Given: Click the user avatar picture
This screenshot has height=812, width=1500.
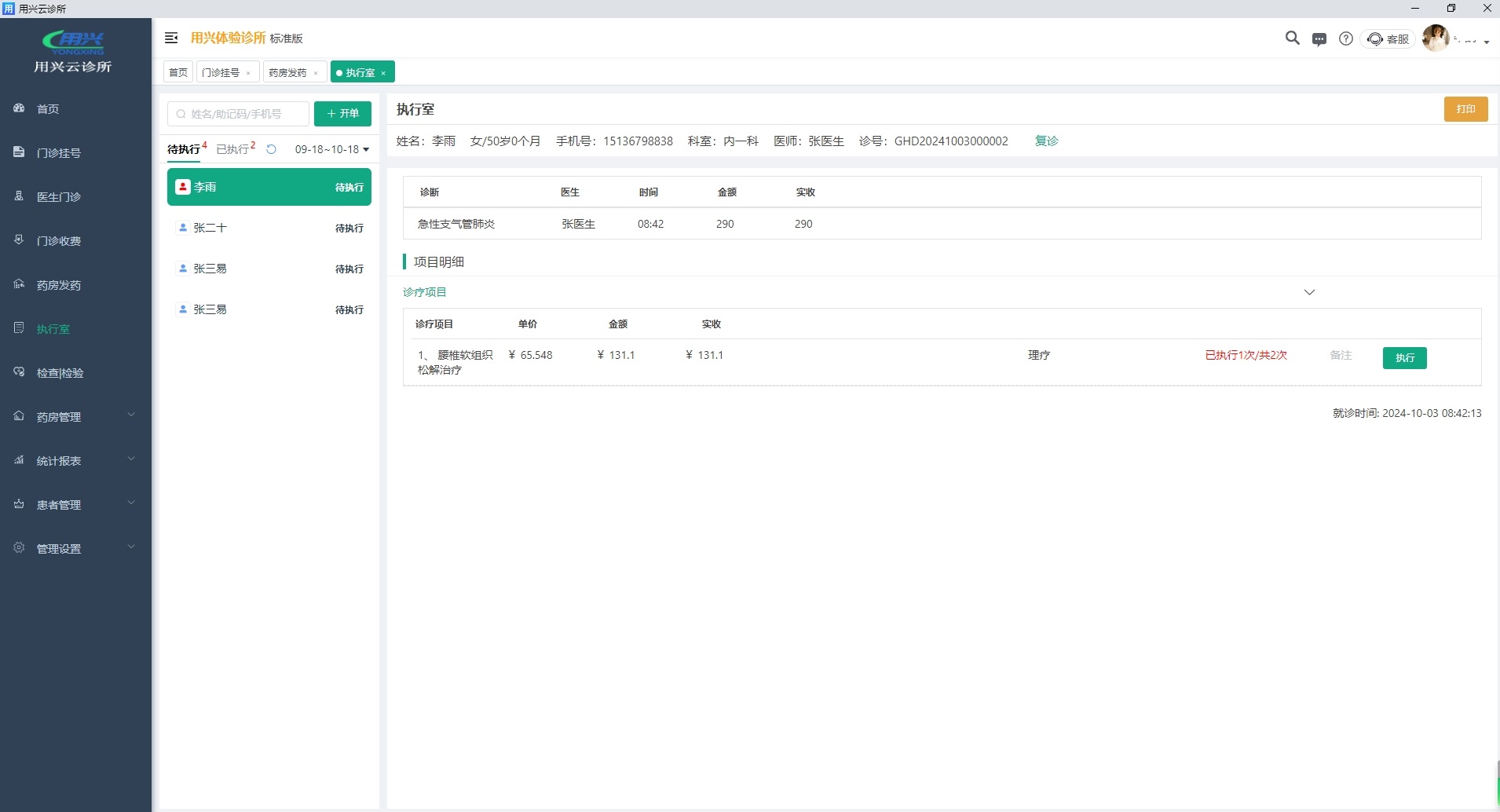Looking at the screenshot, I should 1436,38.
